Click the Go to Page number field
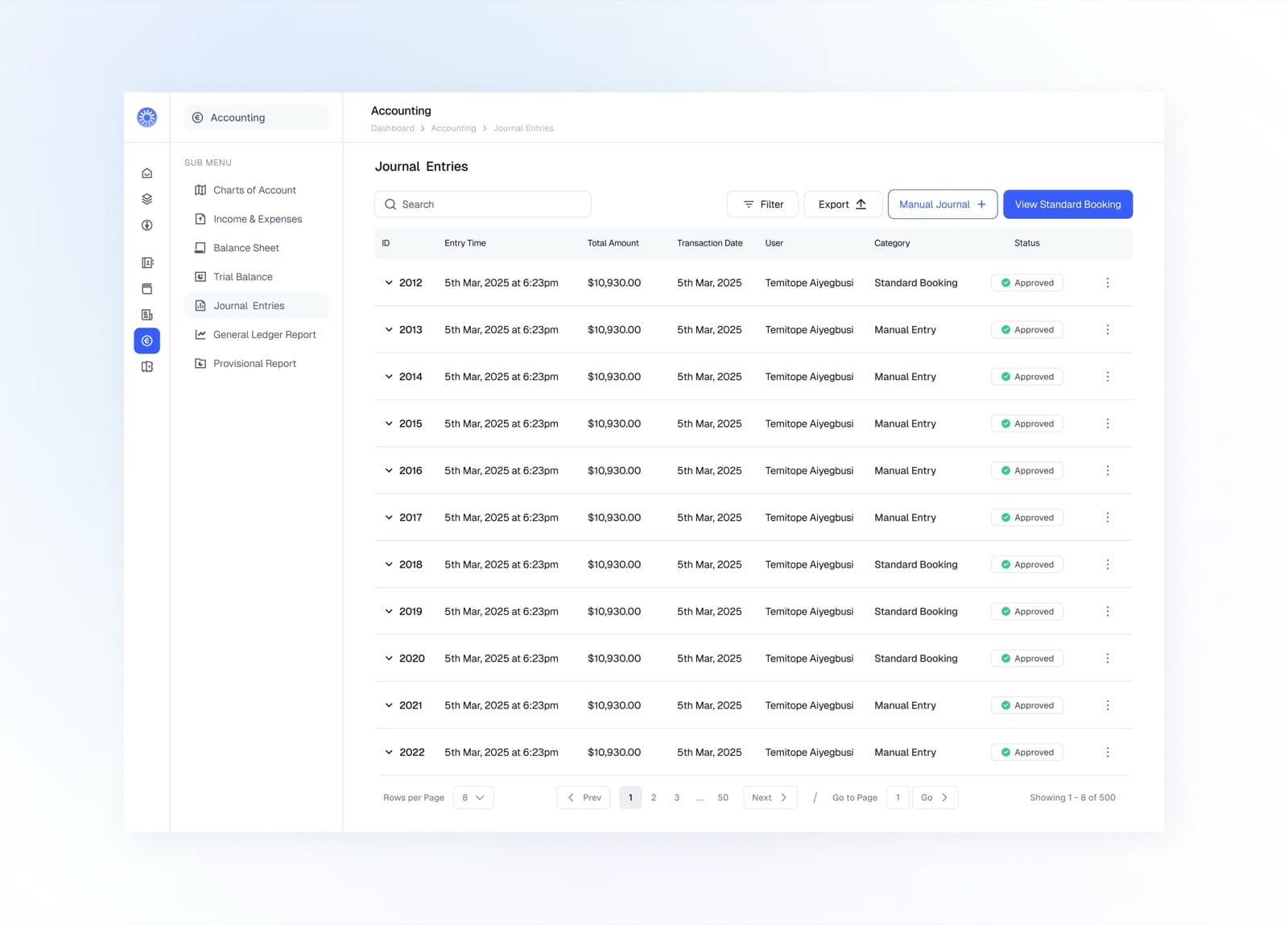The width and height of the screenshot is (1288, 925). click(898, 798)
